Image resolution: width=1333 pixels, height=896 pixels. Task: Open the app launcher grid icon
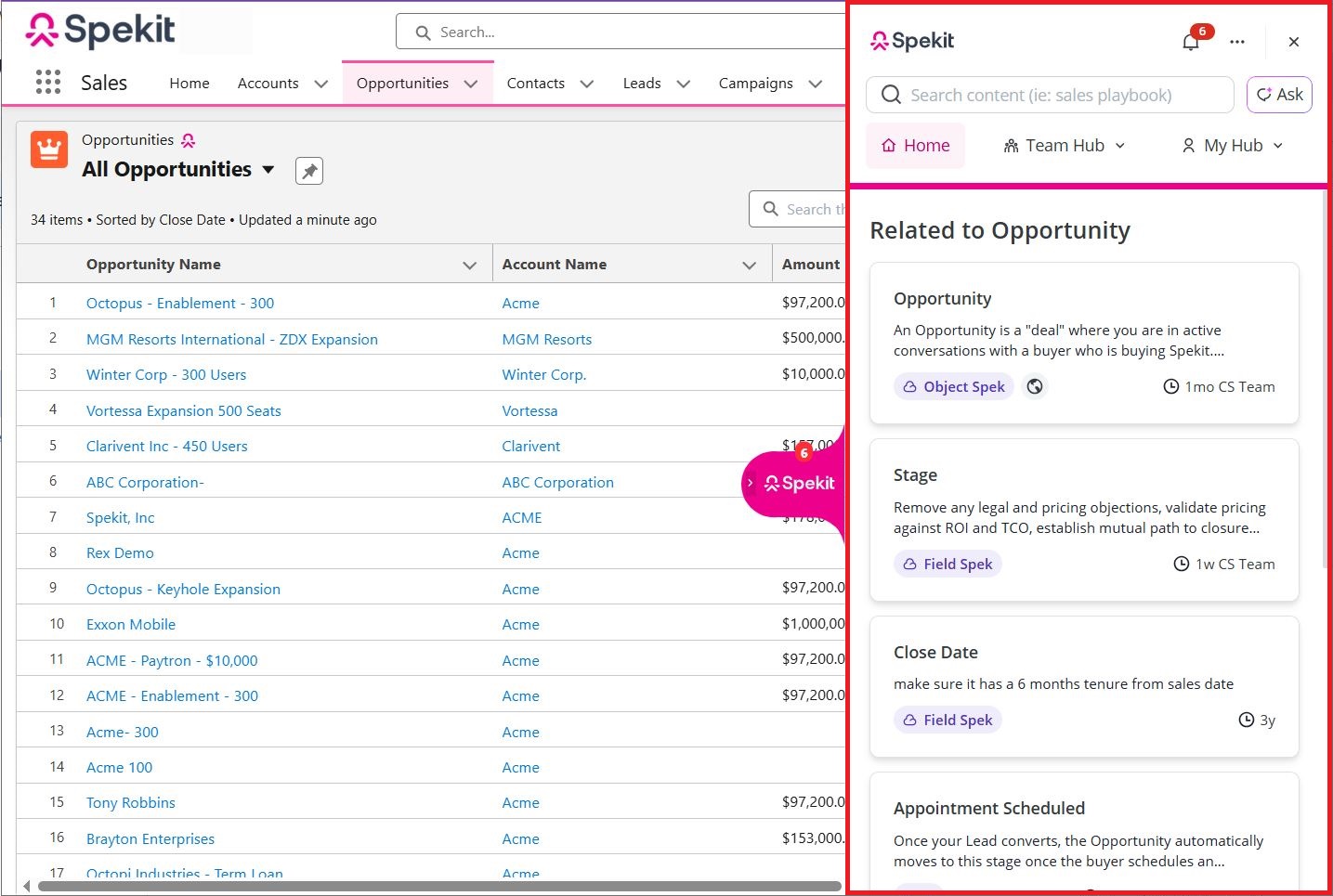(48, 83)
